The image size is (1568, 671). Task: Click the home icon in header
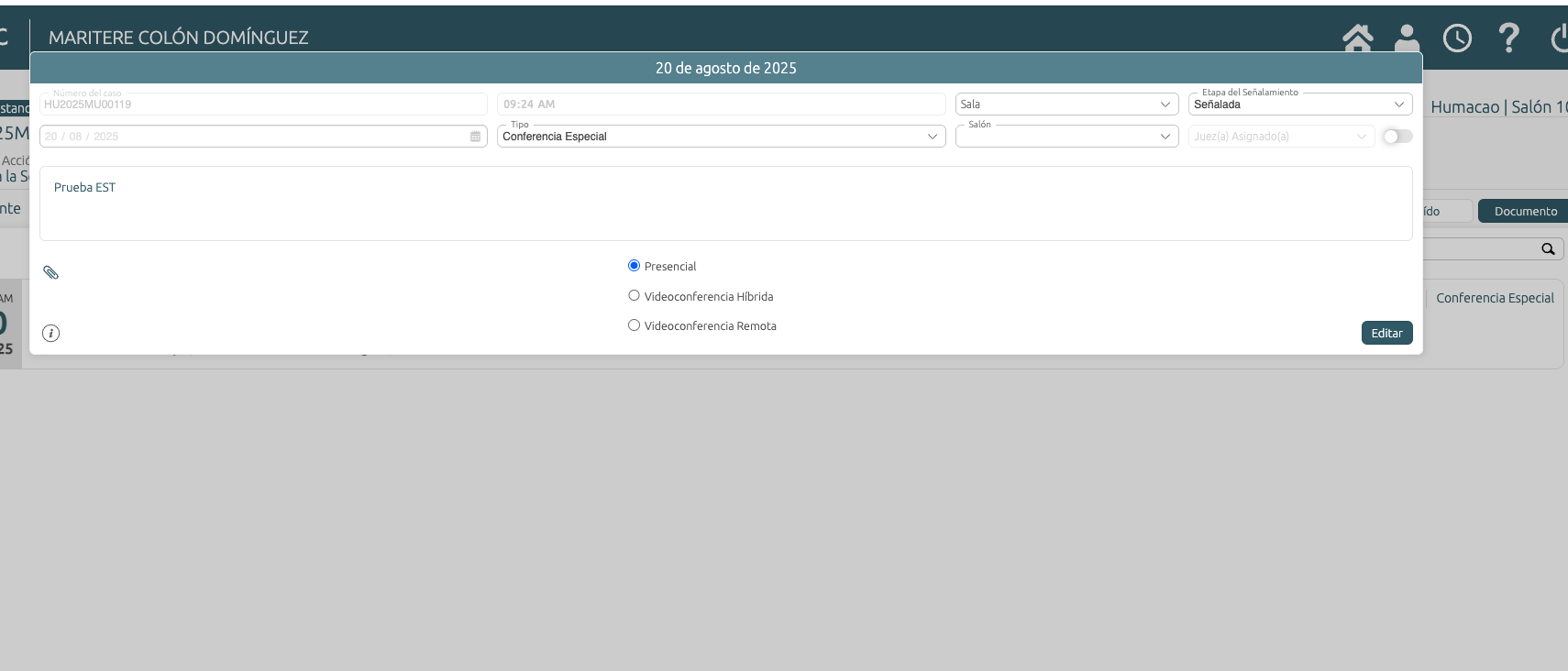click(1357, 38)
